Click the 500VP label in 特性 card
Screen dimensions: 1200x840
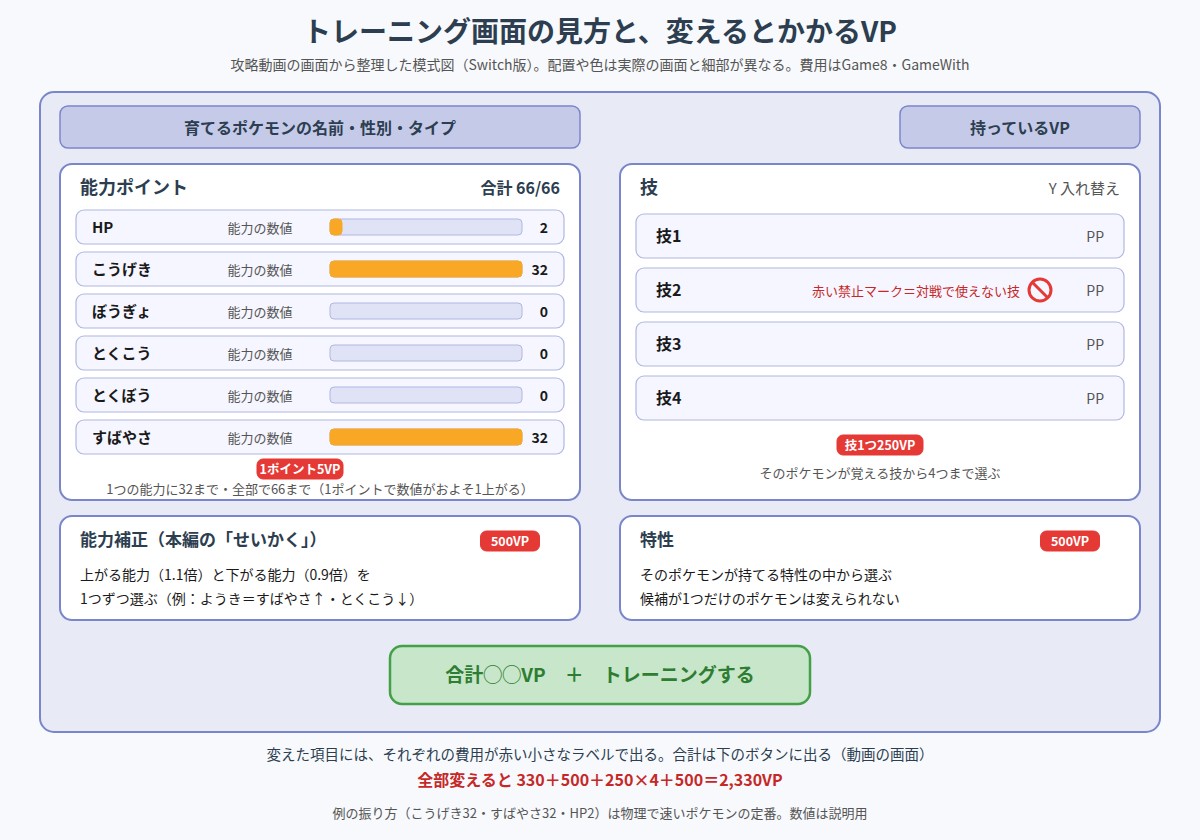click(1070, 541)
